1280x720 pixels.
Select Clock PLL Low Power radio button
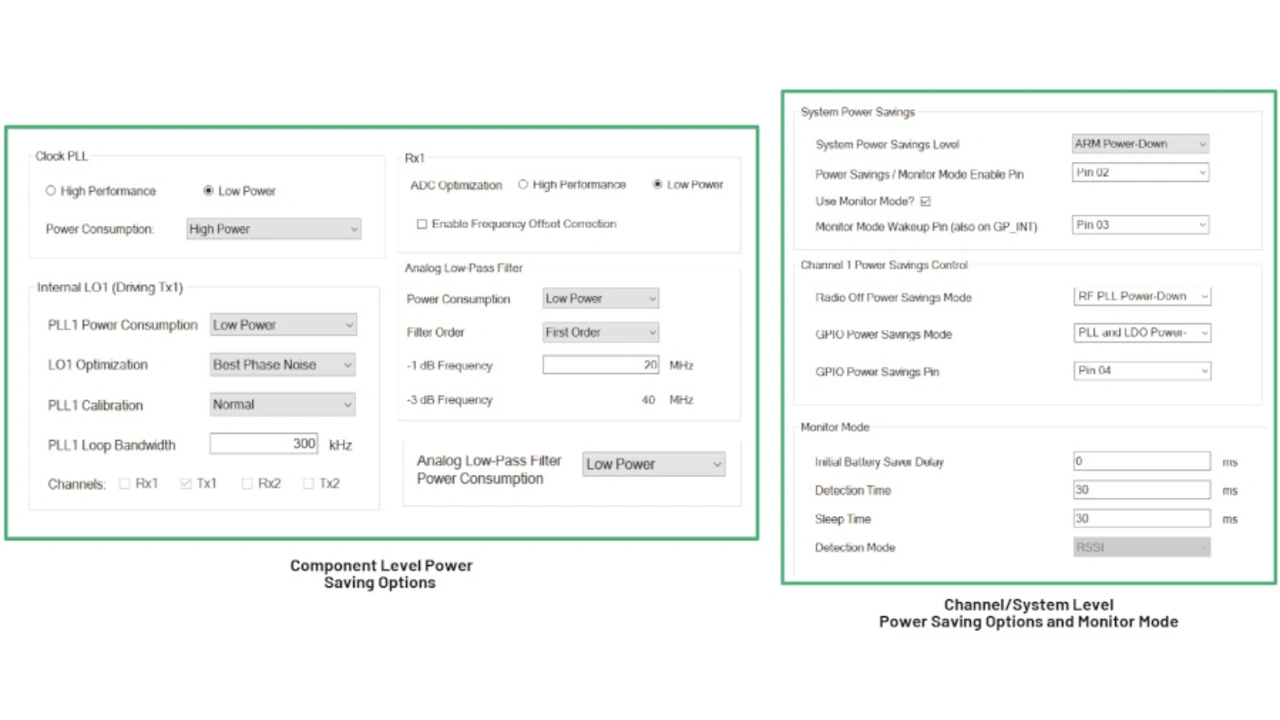(x=208, y=191)
